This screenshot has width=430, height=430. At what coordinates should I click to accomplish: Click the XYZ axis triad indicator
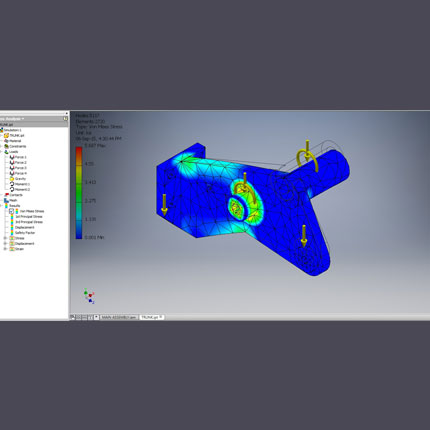[x=89, y=296]
